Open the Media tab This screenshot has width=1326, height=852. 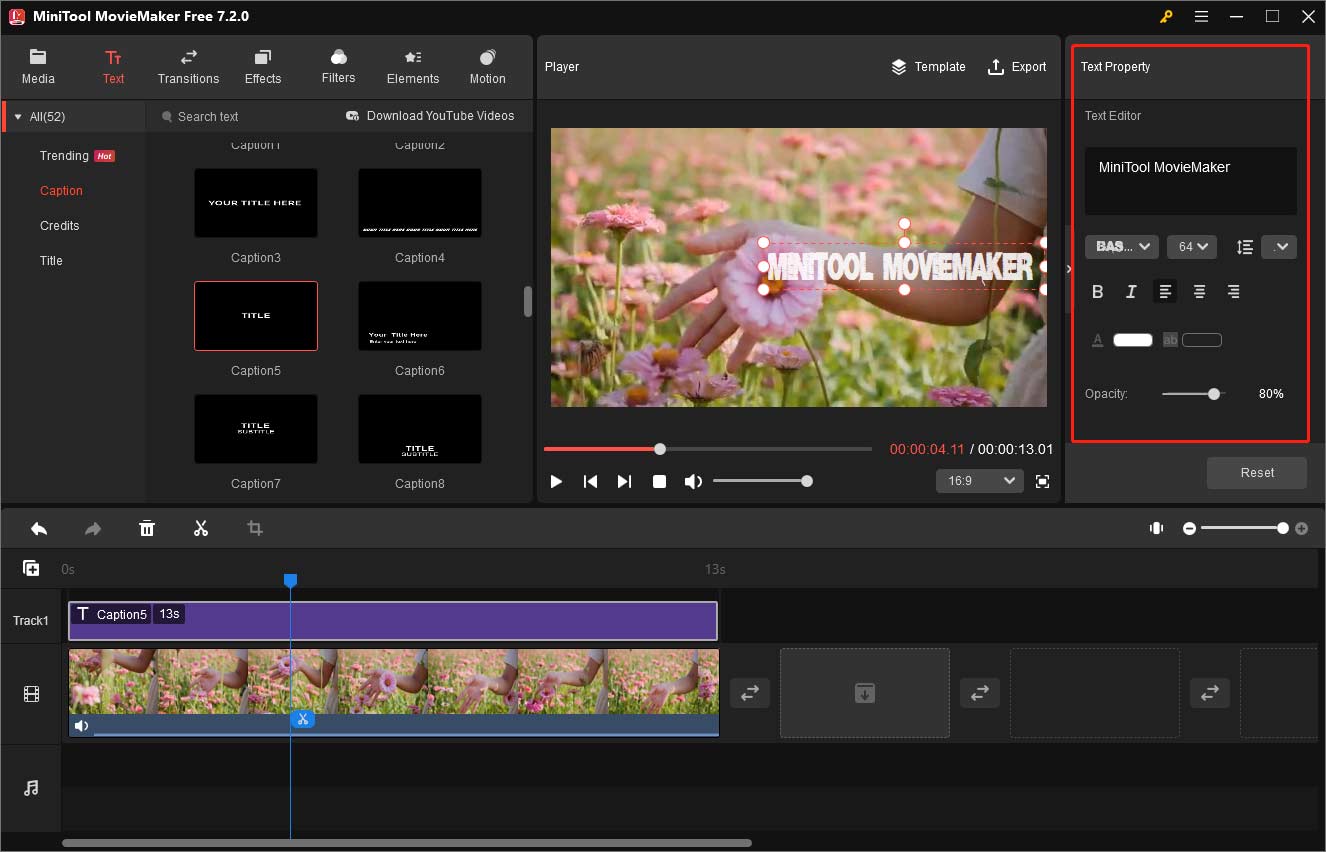(38, 67)
